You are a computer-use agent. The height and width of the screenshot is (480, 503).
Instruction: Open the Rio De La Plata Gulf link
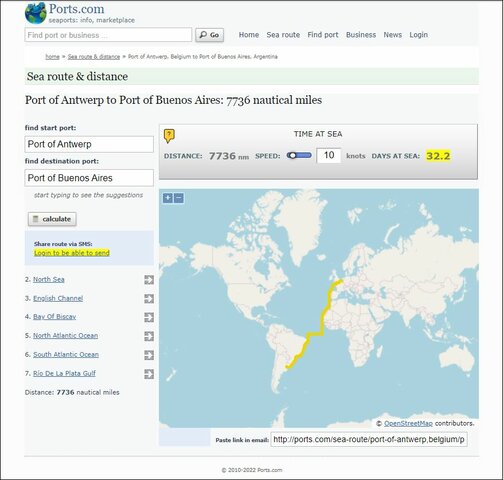64,373
